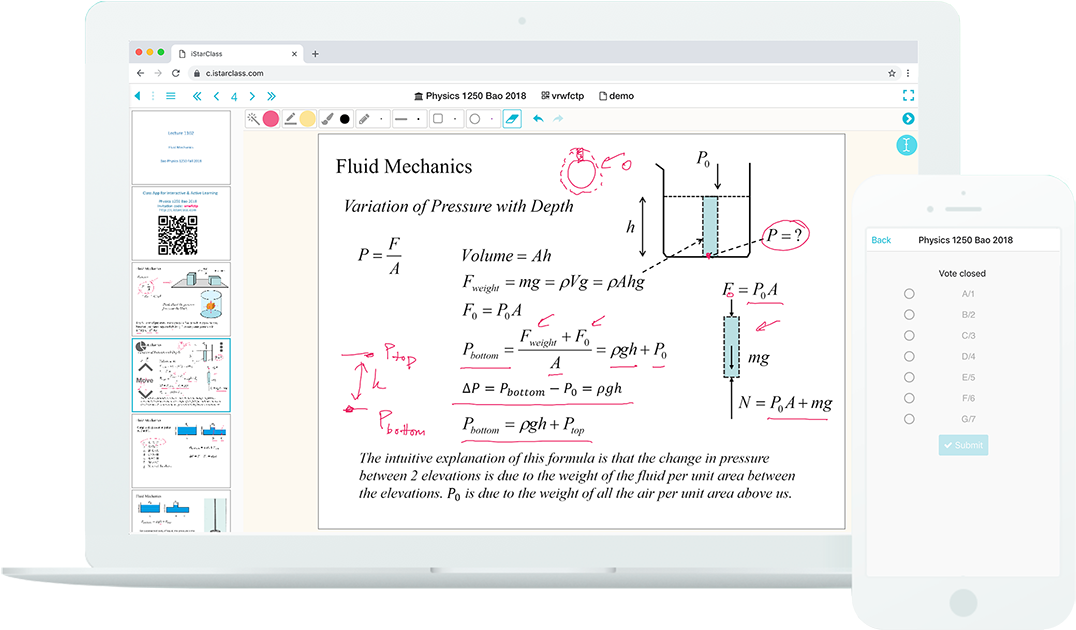Open the third slide thumbnail with cylinder

coord(181,299)
